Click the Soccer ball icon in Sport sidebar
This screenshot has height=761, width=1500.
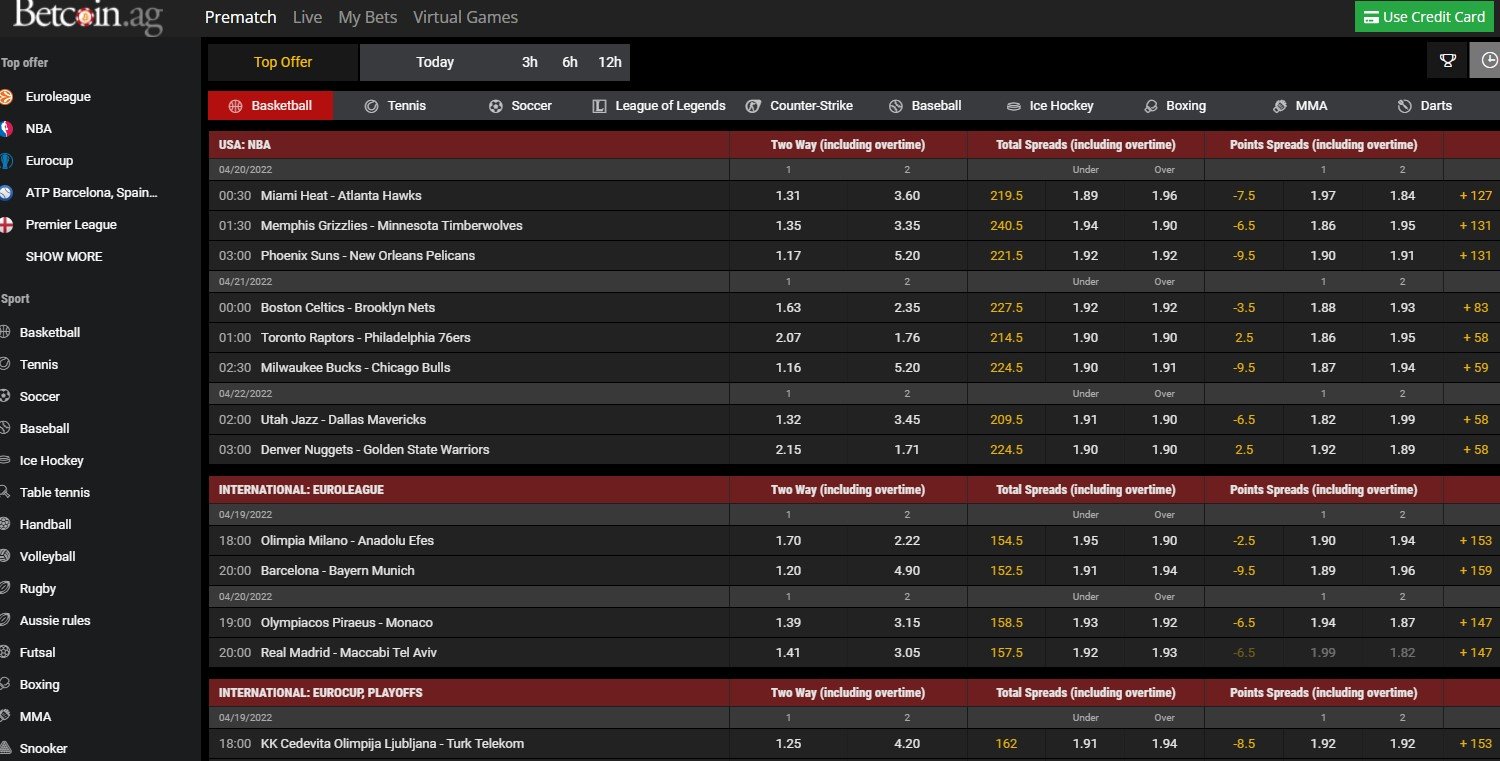coord(5,397)
